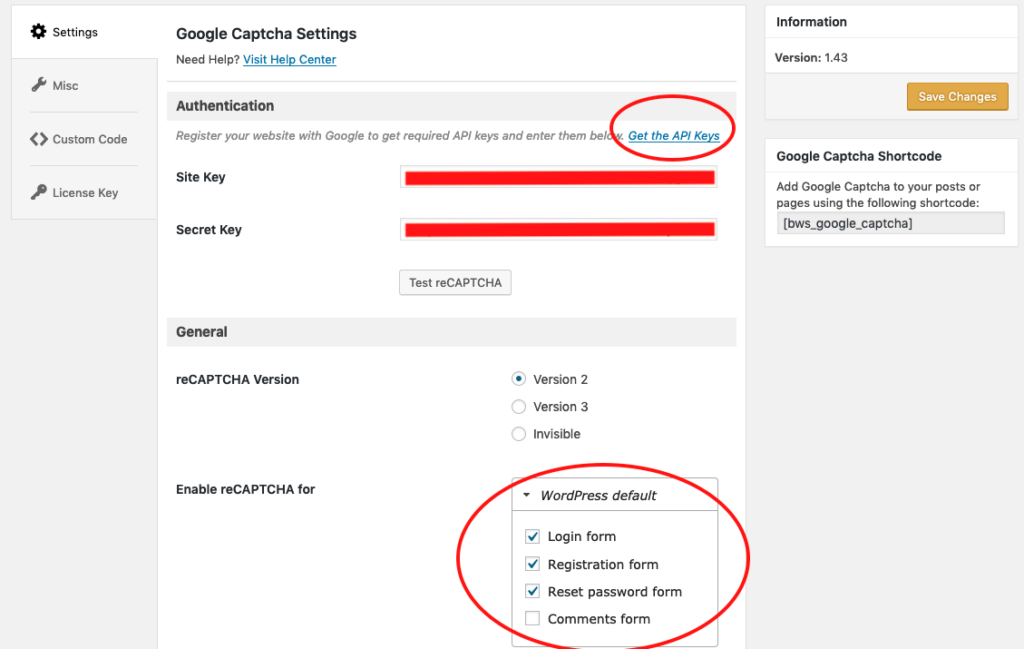Select the Custom Code brackets icon

38,139
